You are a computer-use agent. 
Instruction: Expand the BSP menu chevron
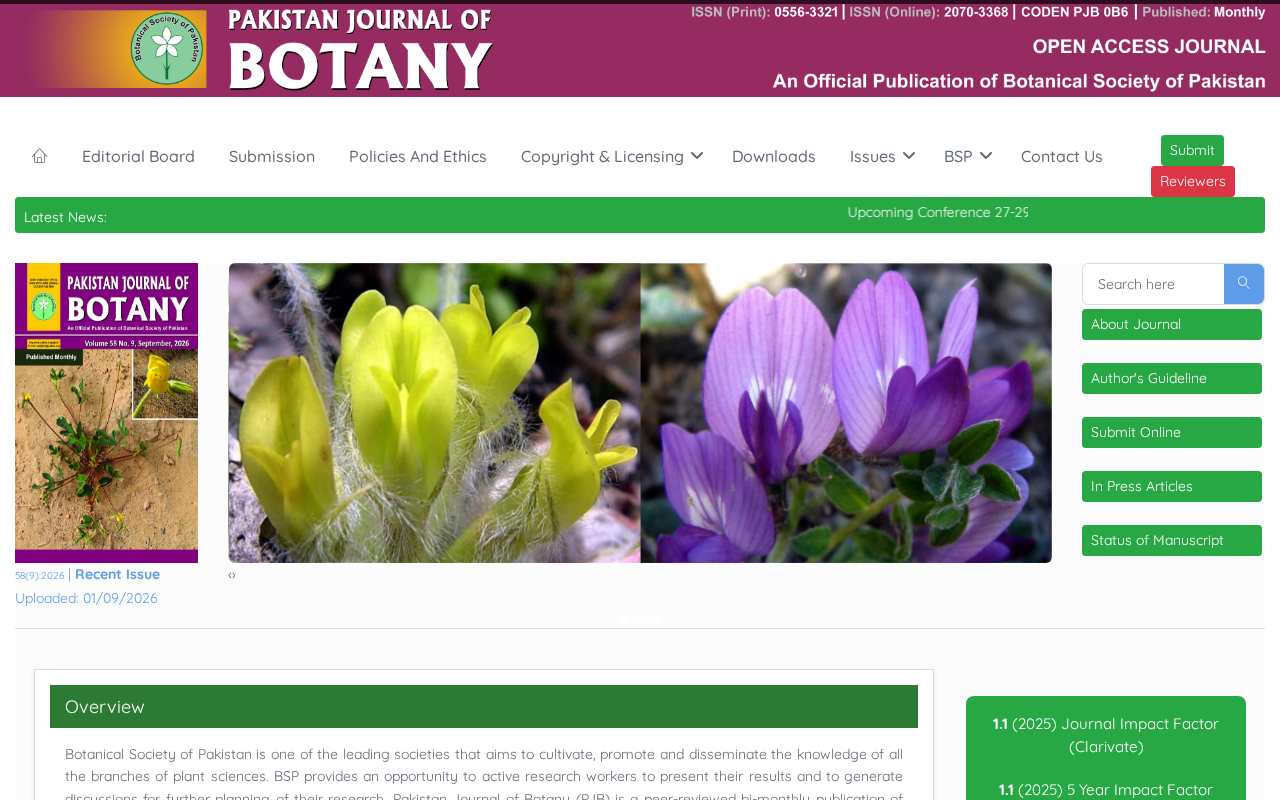click(x=986, y=156)
